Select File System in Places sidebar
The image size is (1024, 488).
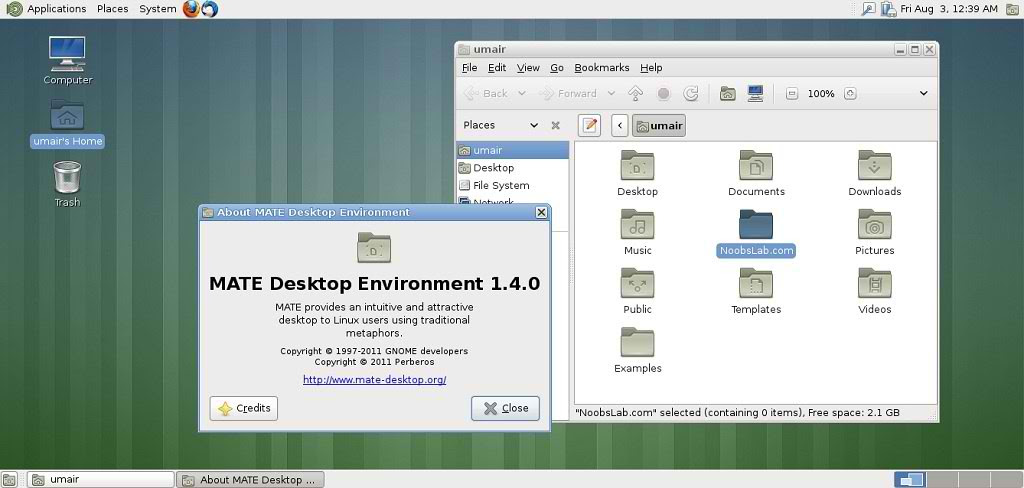tap(513, 186)
